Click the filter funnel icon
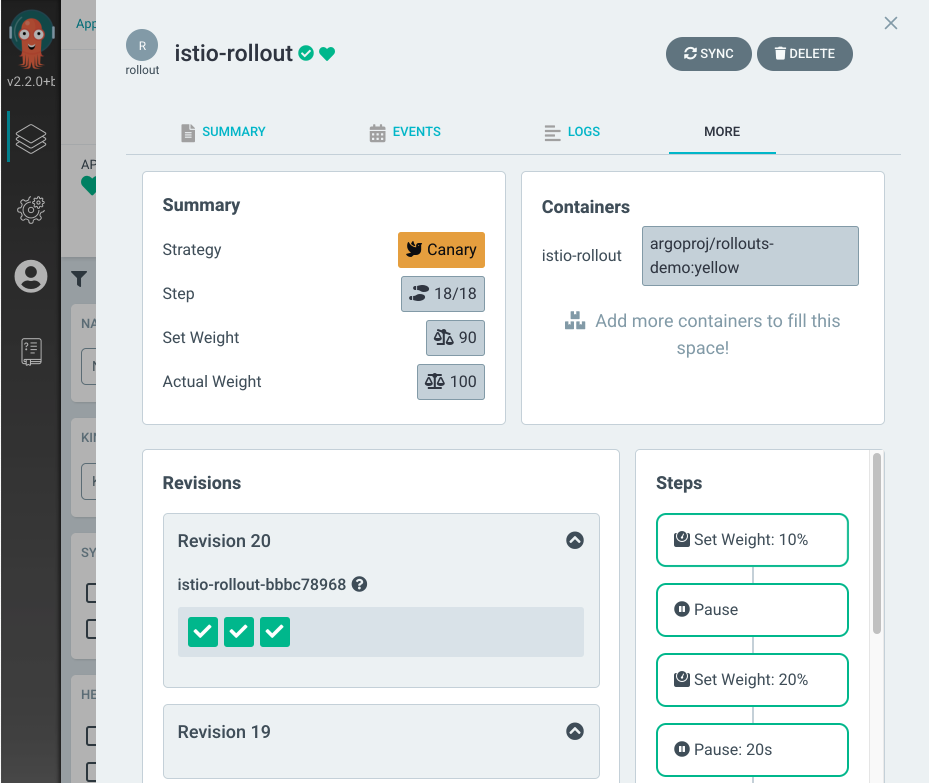929x783 pixels. click(79, 280)
